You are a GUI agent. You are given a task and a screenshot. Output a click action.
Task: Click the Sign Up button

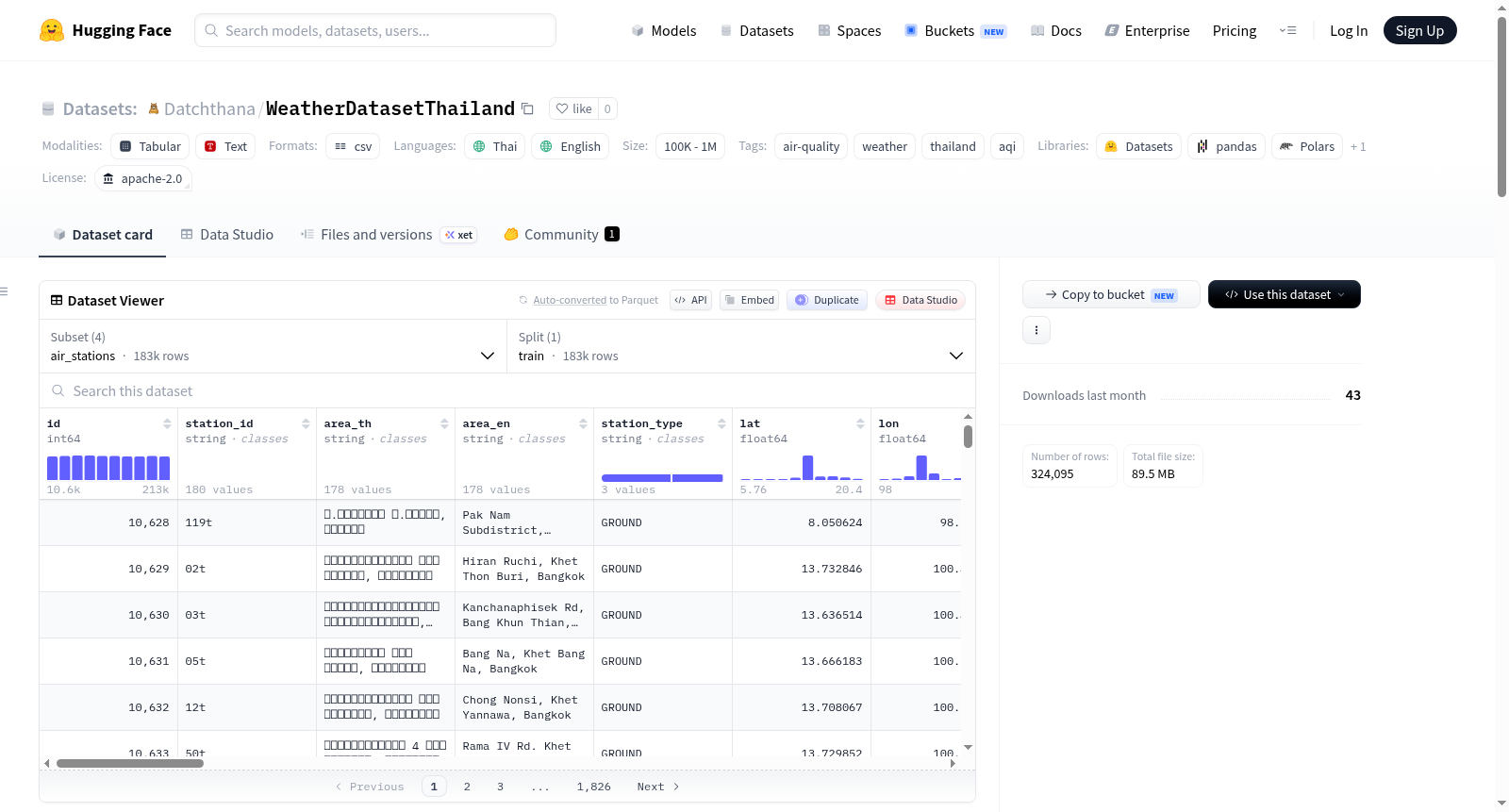pos(1420,30)
